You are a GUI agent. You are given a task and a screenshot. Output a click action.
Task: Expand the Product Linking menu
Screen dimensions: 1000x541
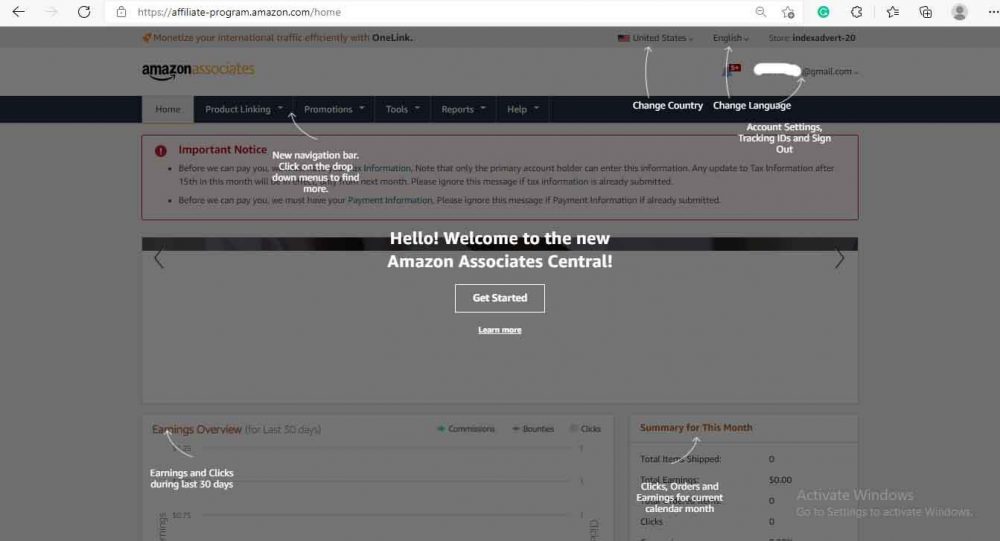pyautogui.click(x=244, y=109)
